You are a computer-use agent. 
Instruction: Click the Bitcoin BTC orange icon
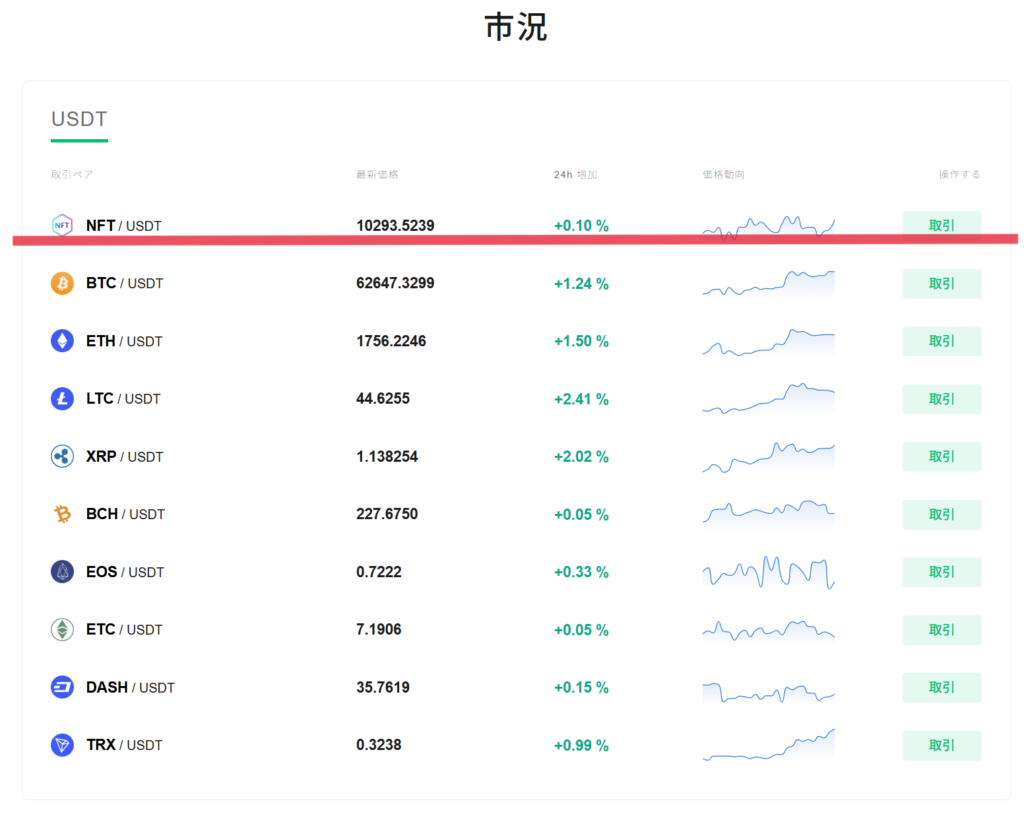tap(62, 283)
